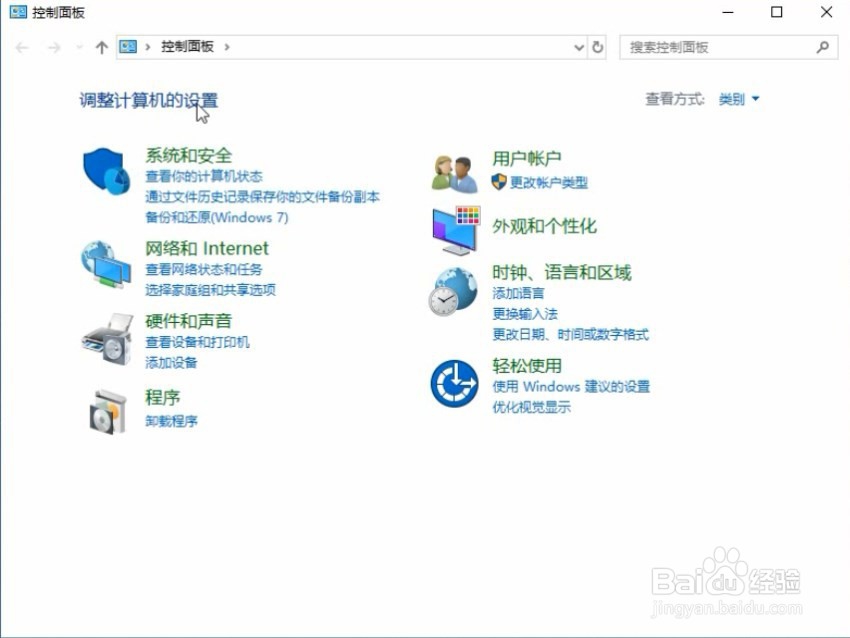Open the Network and Internet globe icon
Viewport: 850px width, 638px height.
pos(106,264)
